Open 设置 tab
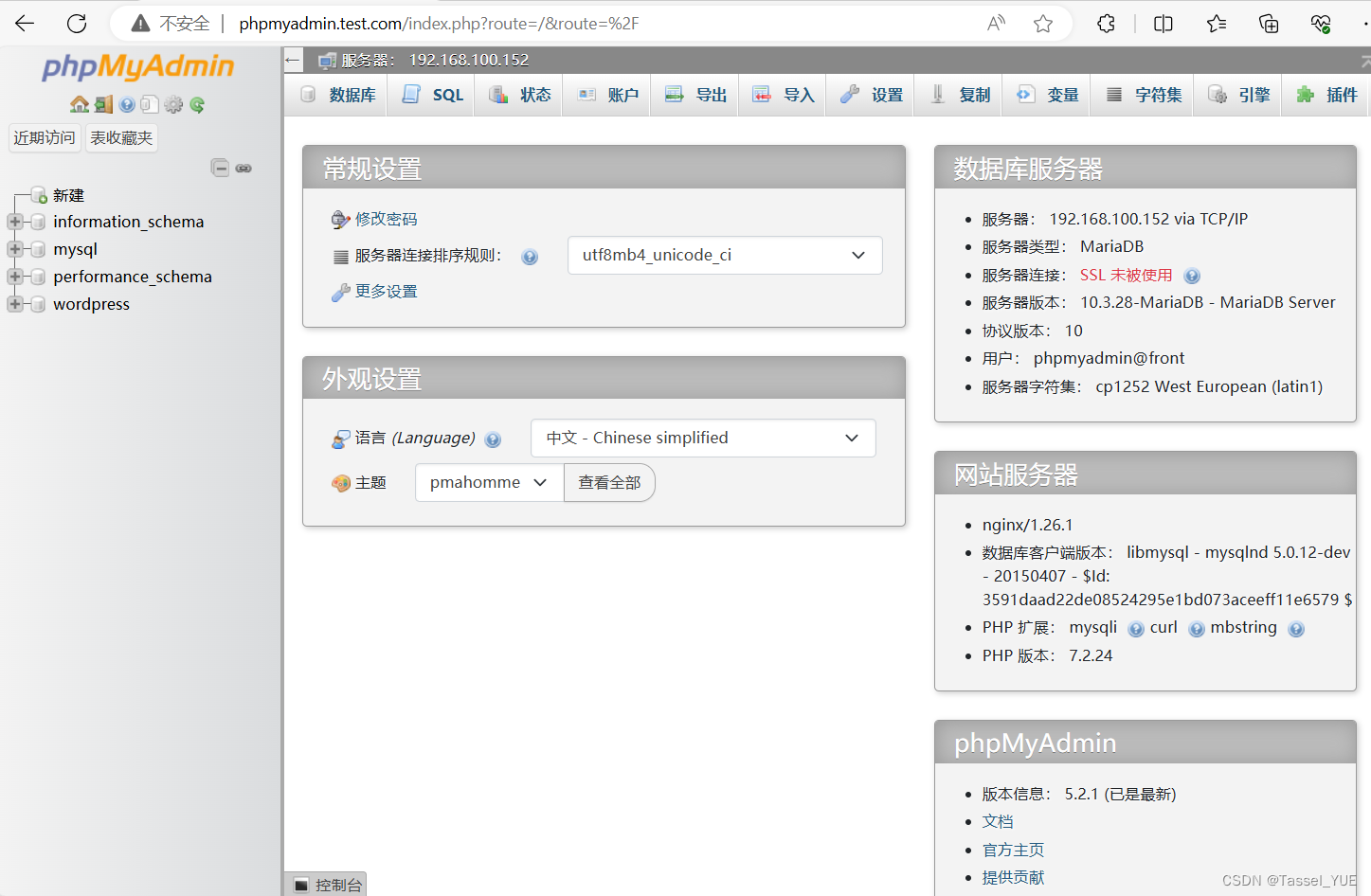Screen dimensions: 1371x896 871,95
